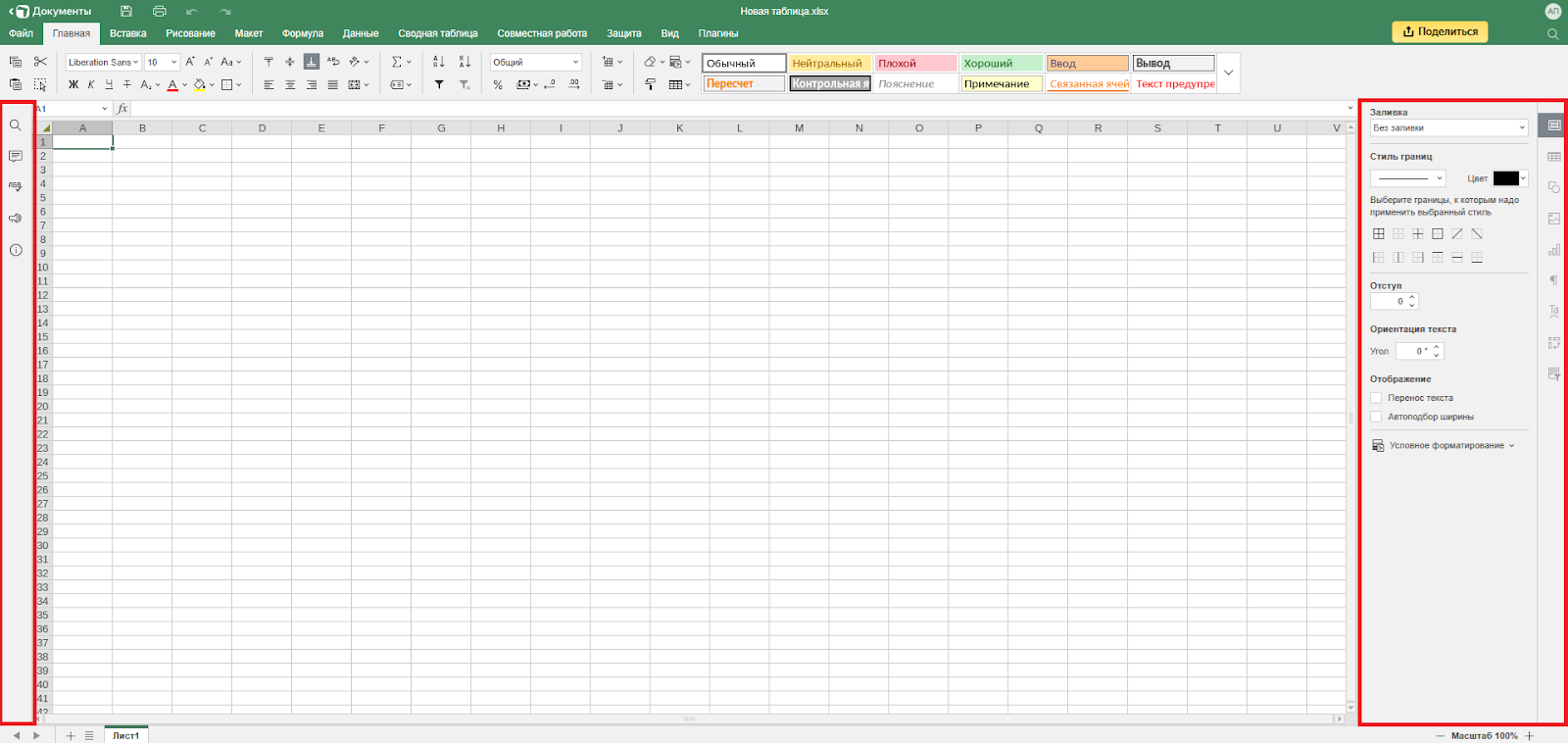Open the border line style dropdown

tap(1408, 178)
